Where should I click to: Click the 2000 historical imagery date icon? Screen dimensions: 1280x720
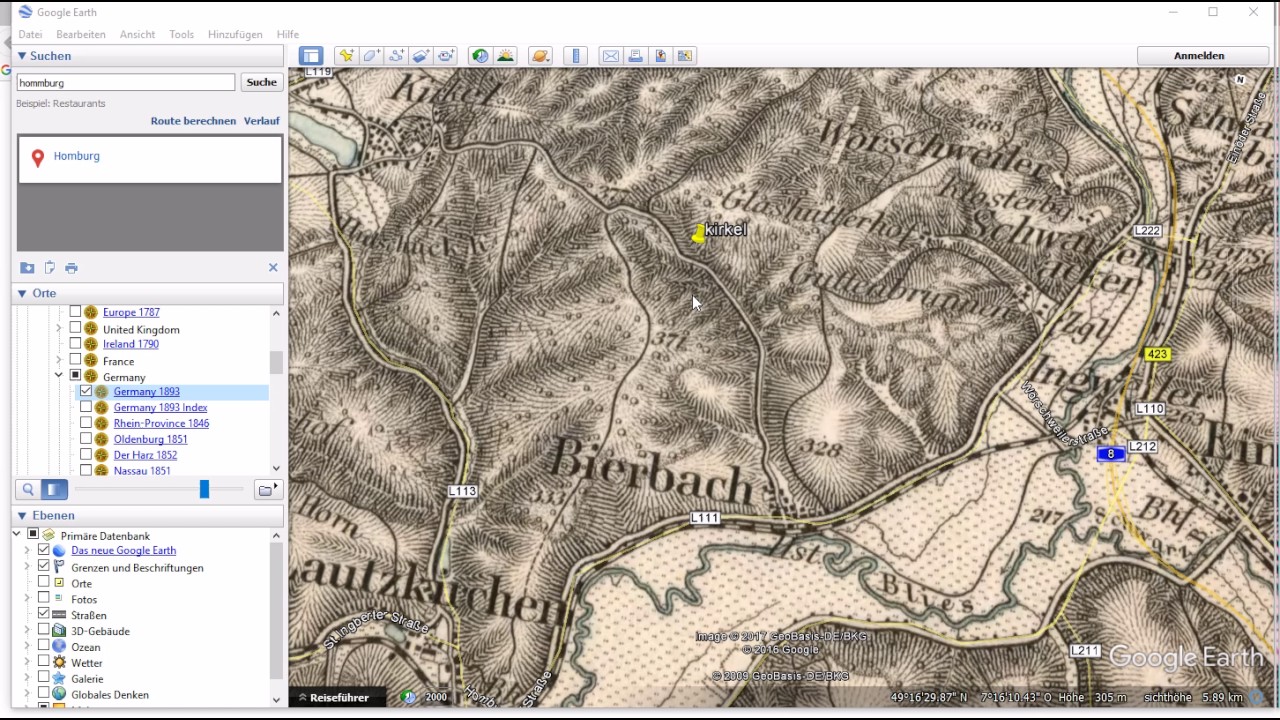tap(408, 697)
